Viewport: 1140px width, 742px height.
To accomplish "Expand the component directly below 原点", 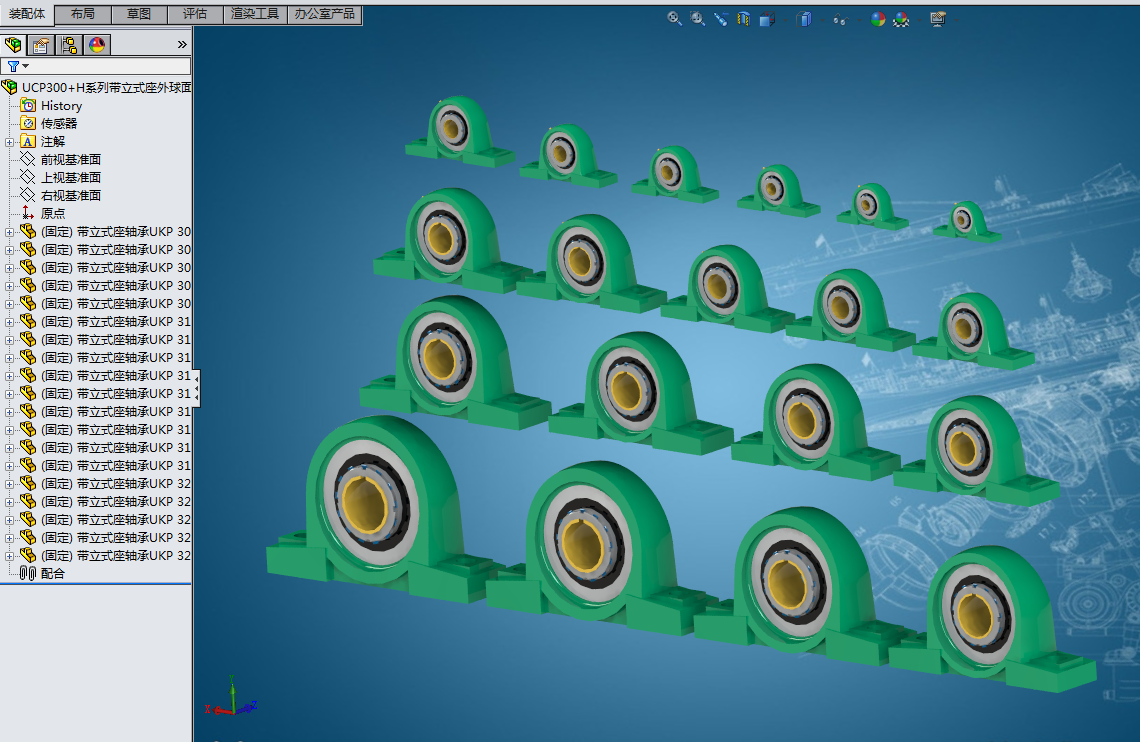I will [9, 232].
